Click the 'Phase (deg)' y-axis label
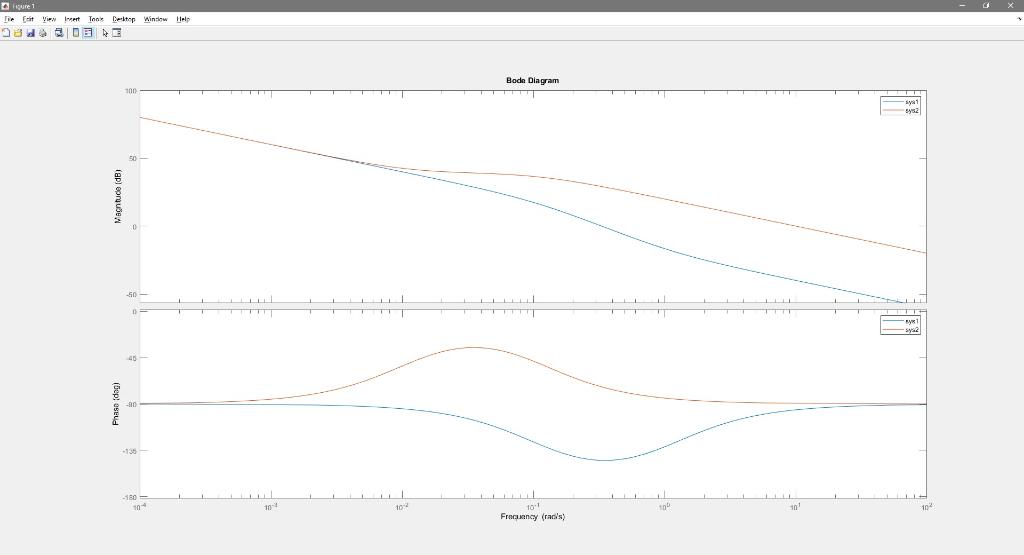Viewport: 1024px width, 555px height. point(116,404)
